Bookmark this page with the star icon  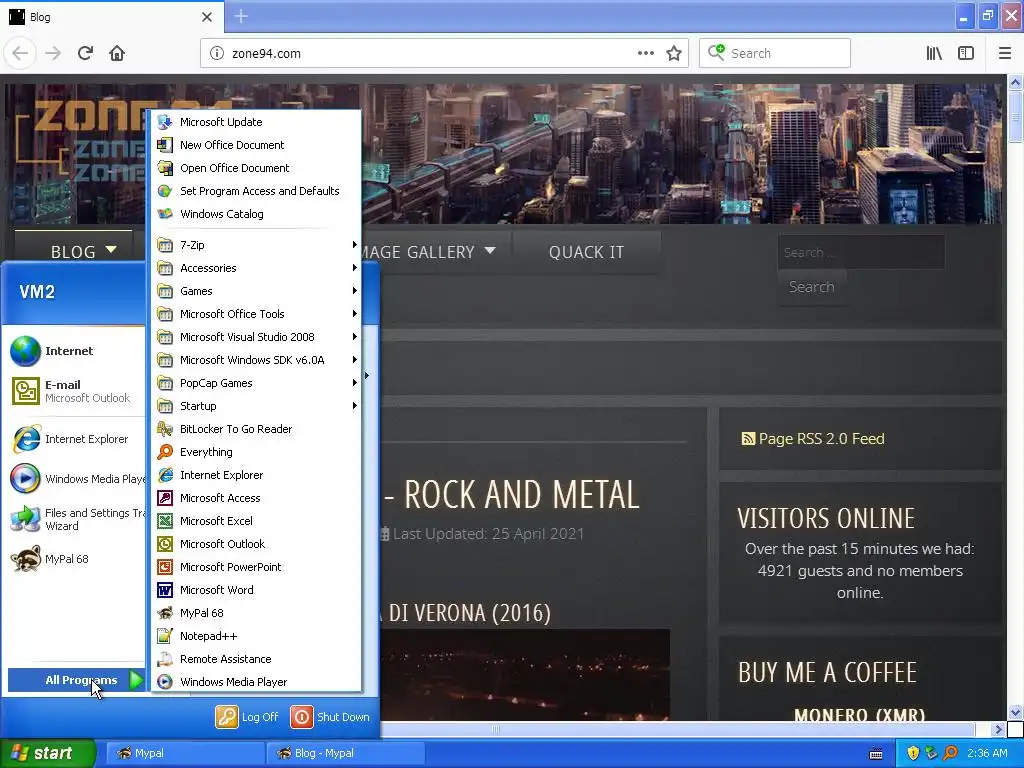click(x=674, y=54)
